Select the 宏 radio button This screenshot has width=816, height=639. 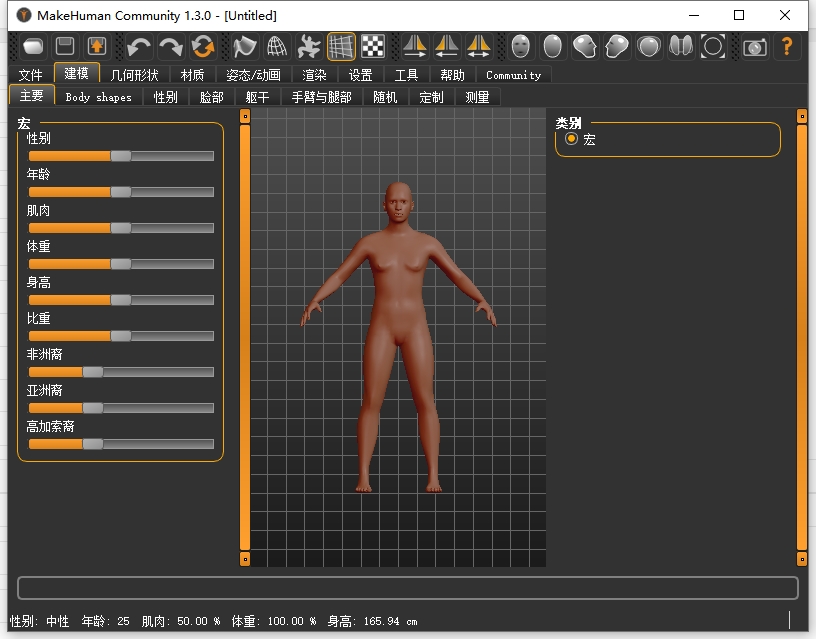coord(572,139)
